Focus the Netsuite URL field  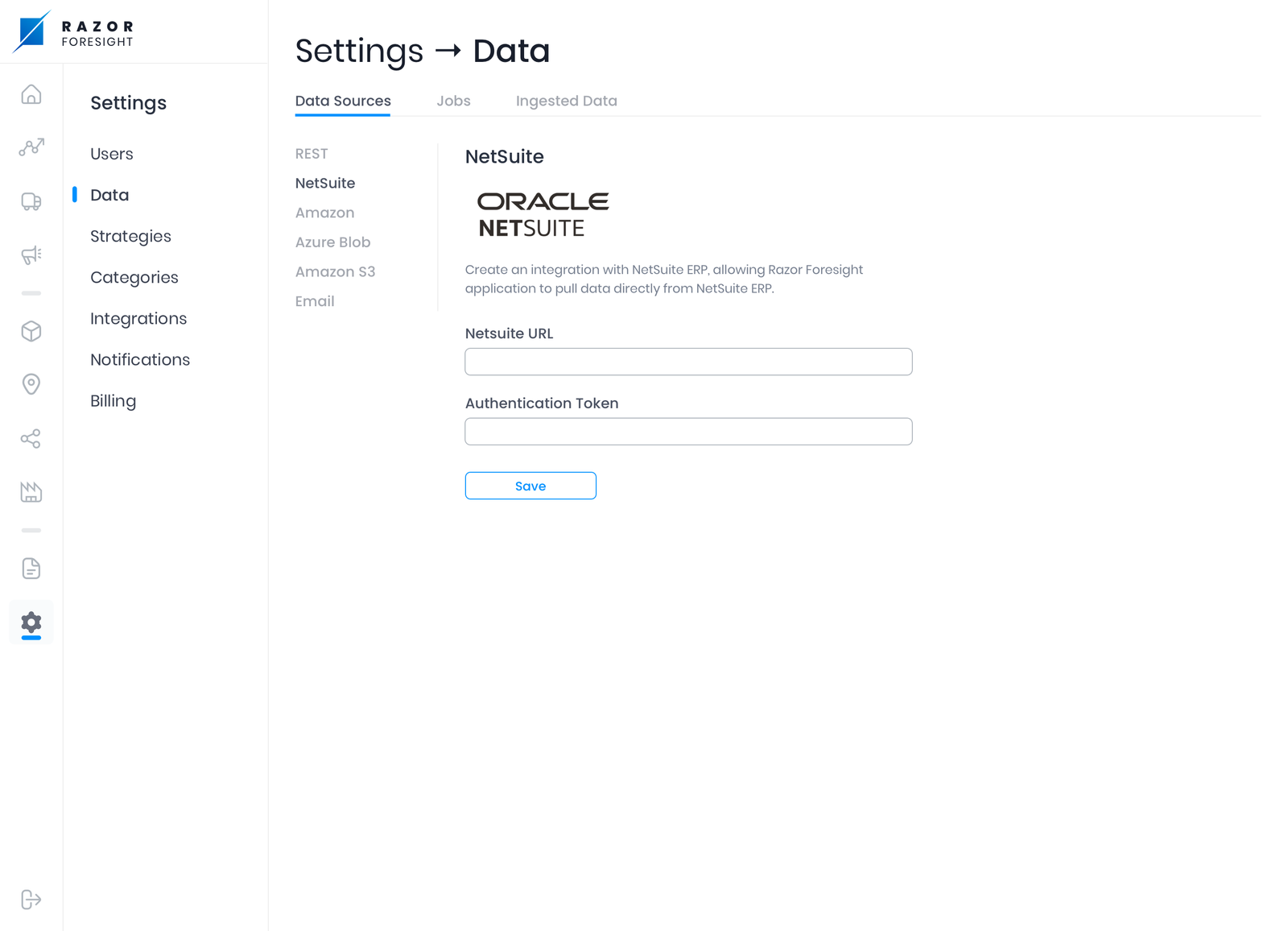[x=688, y=362]
